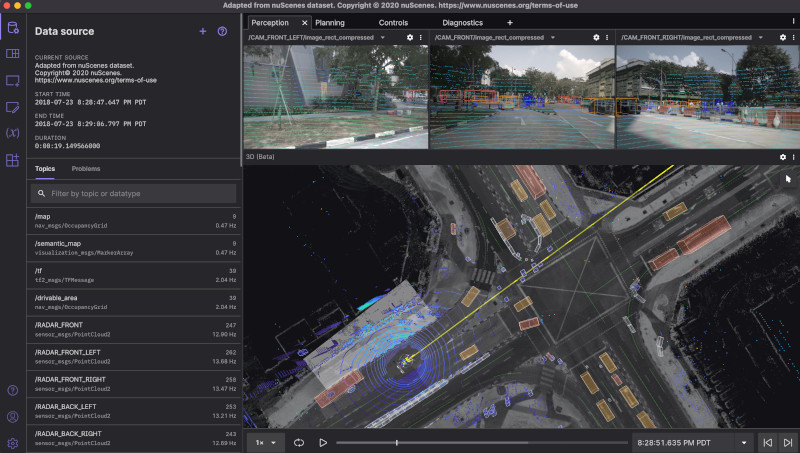
Task: Open settings gear of CAM_FRONT image panel
Action: tap(595, 37)
